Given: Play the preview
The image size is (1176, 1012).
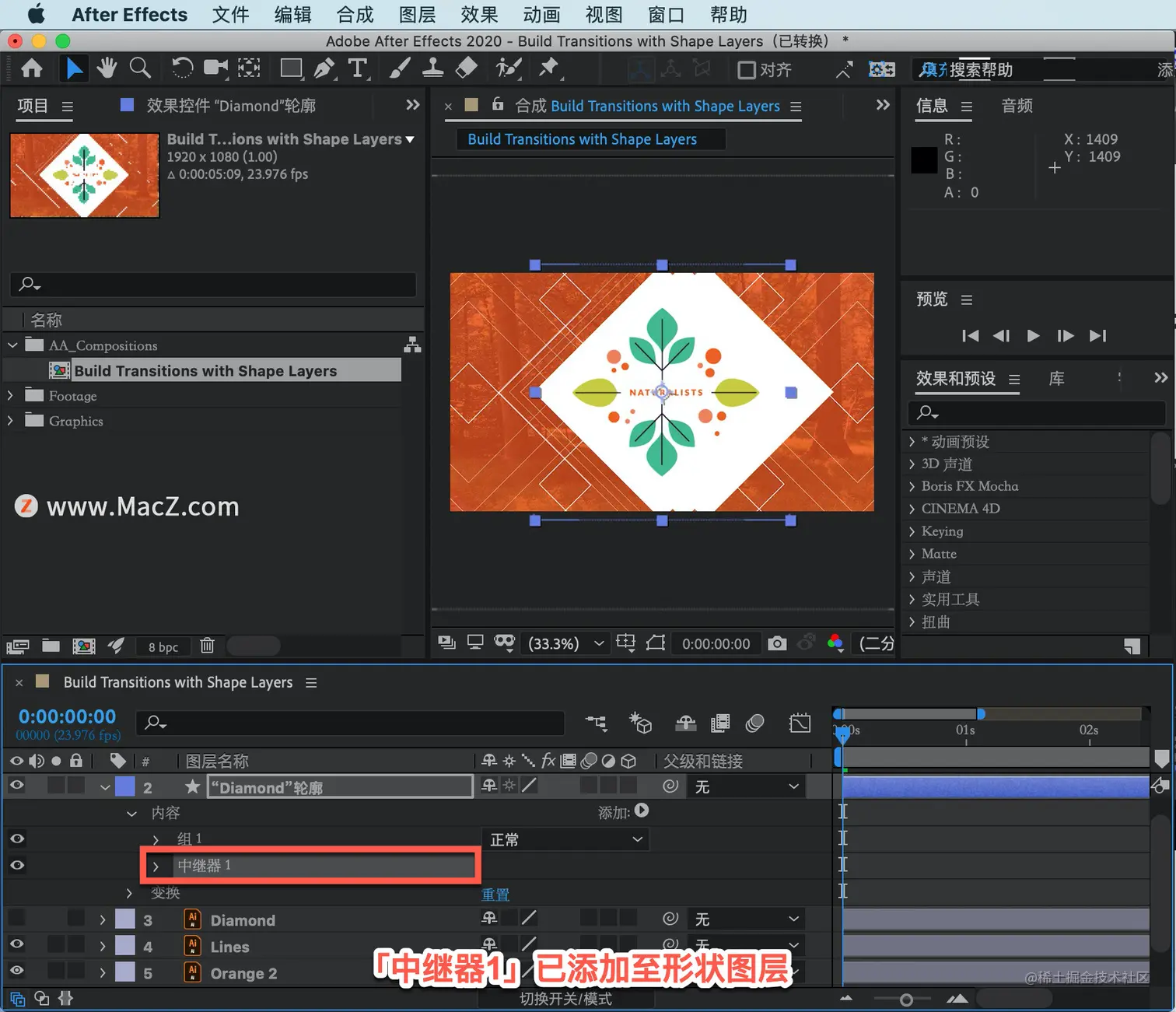Looking at the screenshot, I should coord(1033,335).
